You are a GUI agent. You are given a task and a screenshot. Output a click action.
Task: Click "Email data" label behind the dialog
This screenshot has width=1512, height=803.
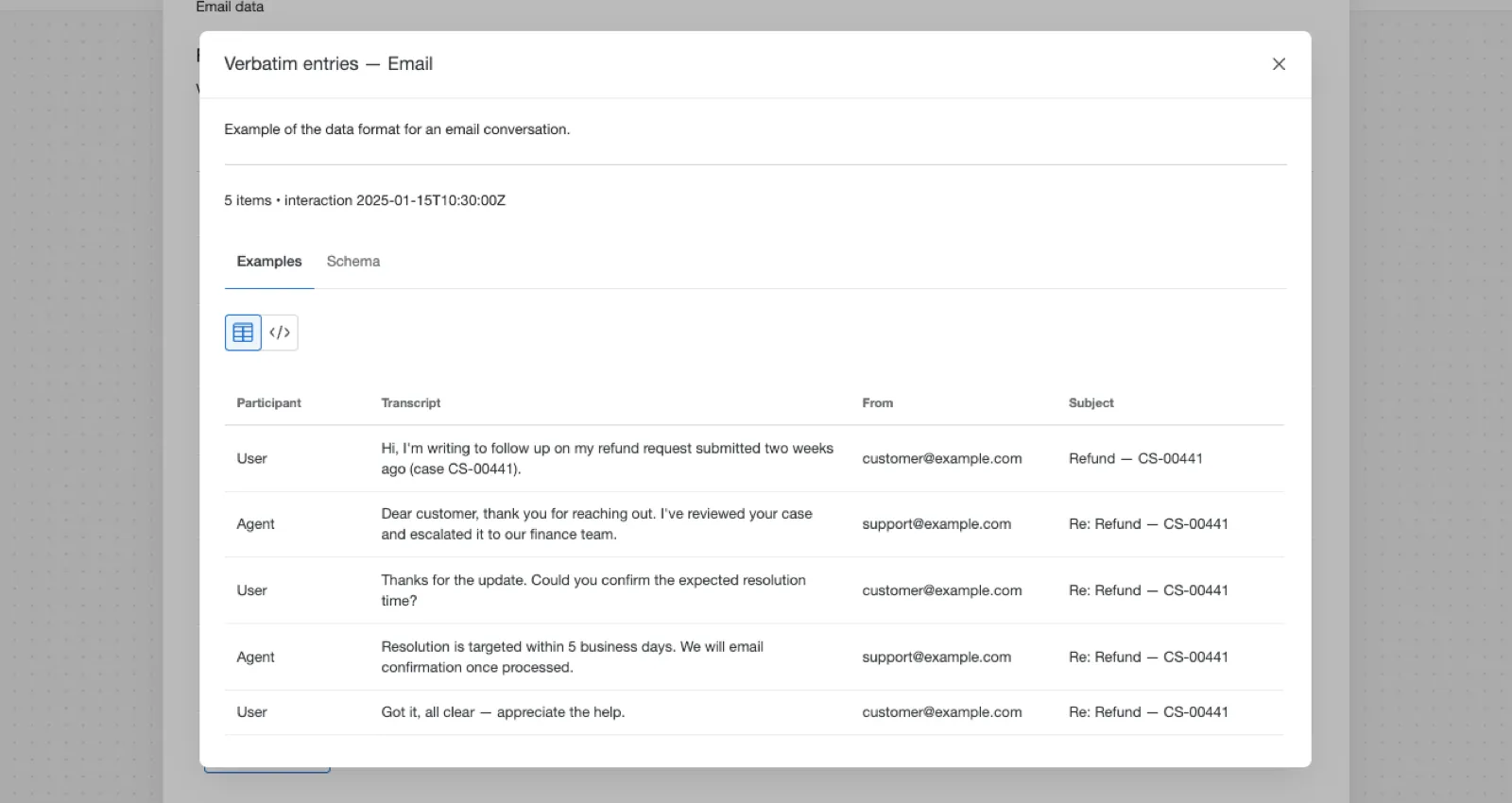(x=230, y=7)
